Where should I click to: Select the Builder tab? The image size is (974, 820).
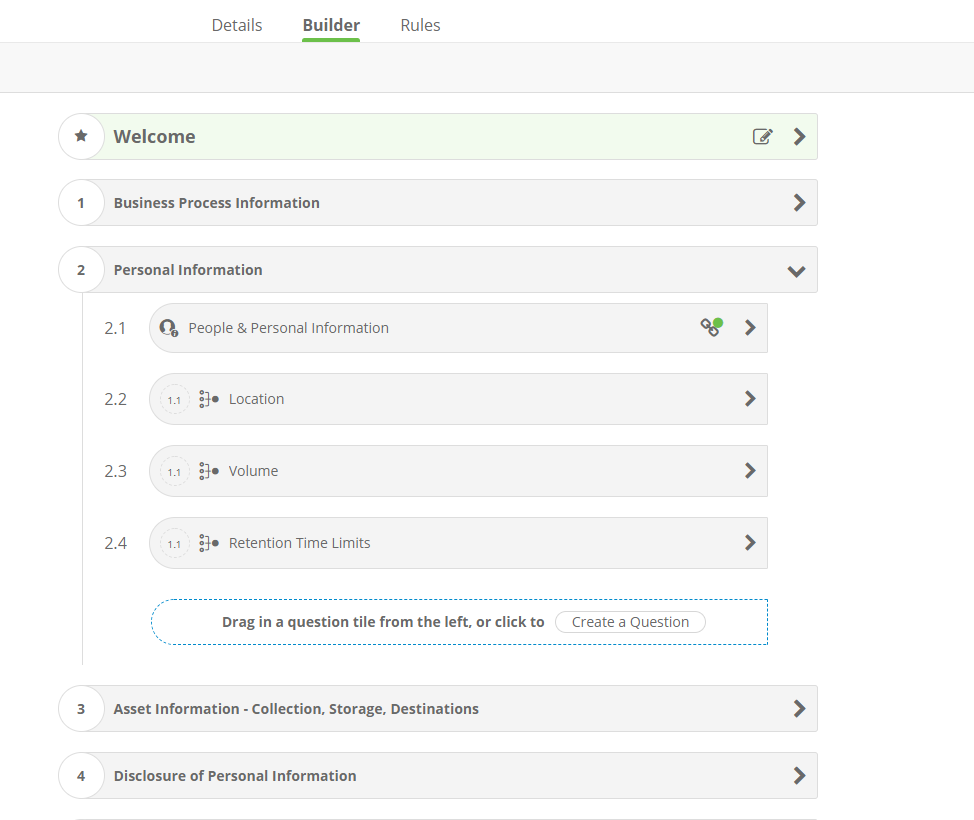pyautogui.click(x=331, y=25)
